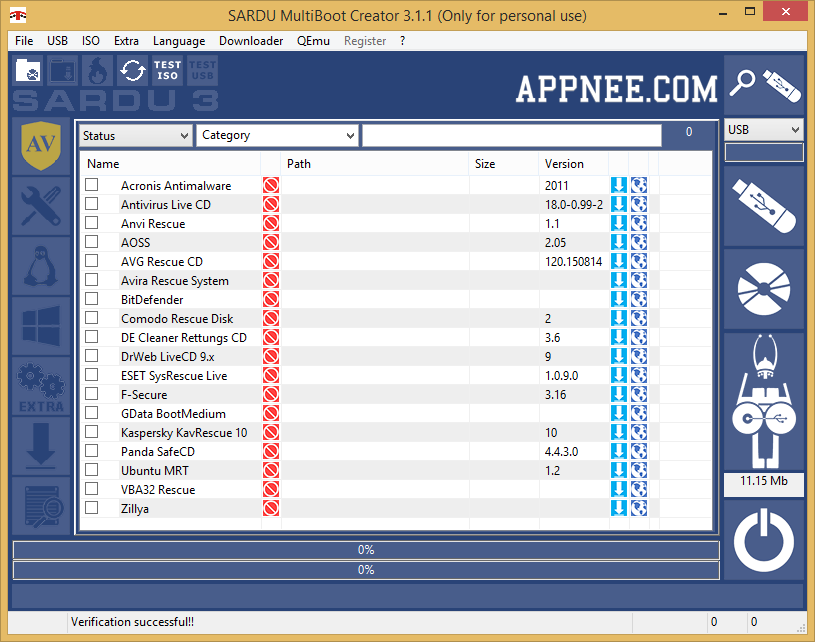
Task: Click the search filter text field
Action: point(512,135)
